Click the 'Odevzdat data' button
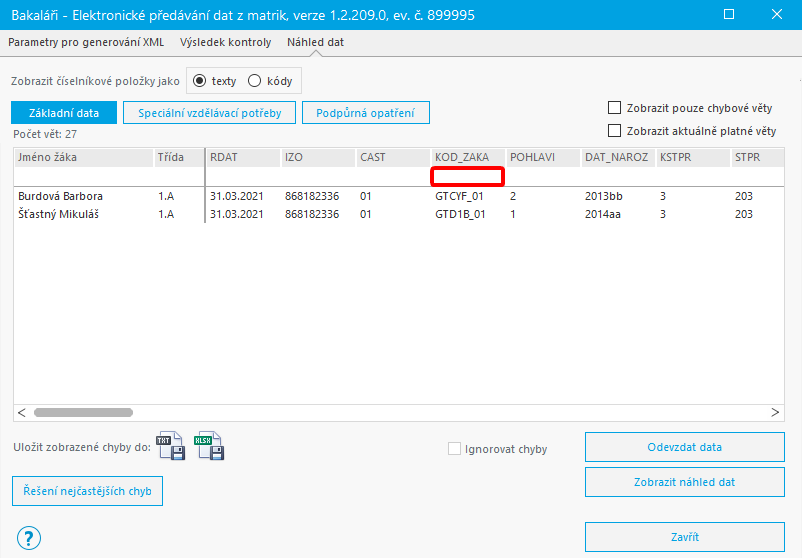The width and height of the screenshot is (802, 558). [x=684, y=447]
